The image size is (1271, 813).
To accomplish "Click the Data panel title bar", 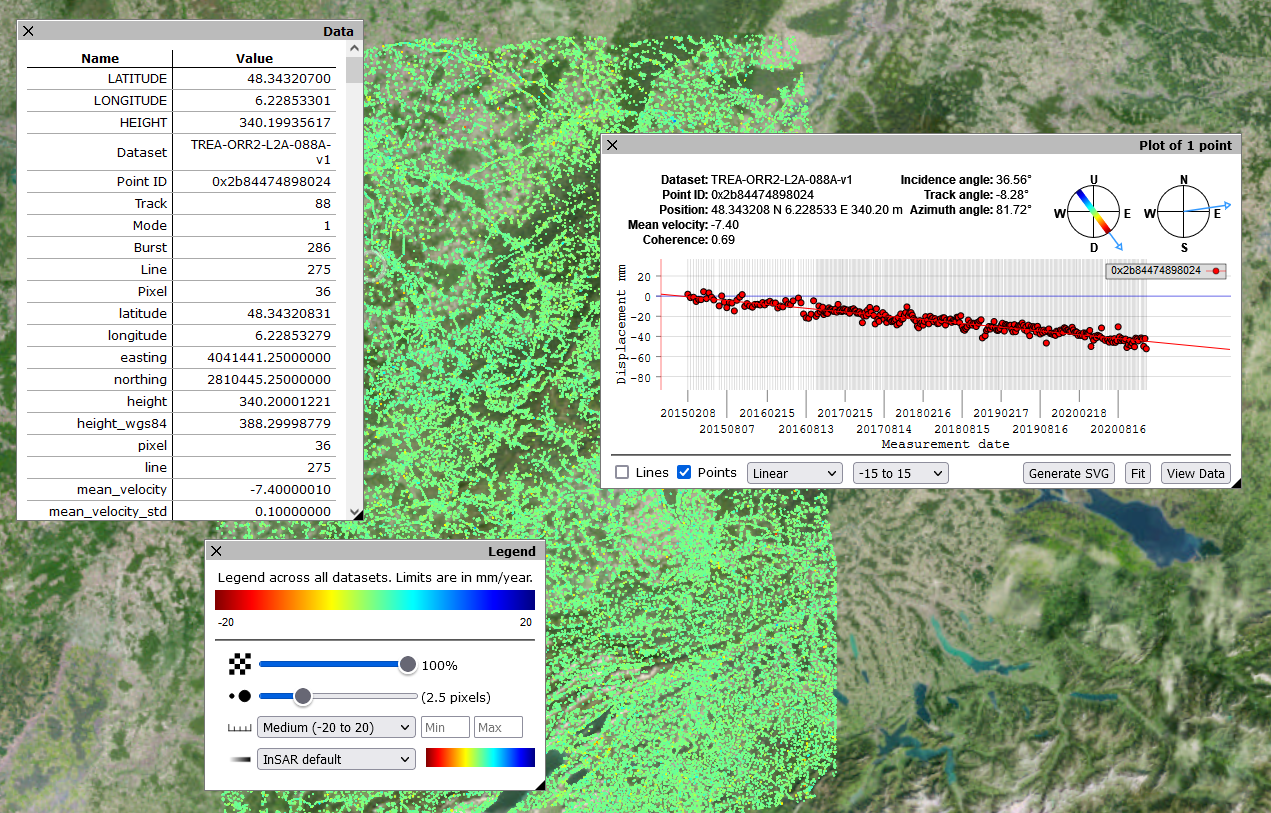I will coord(190,31).
